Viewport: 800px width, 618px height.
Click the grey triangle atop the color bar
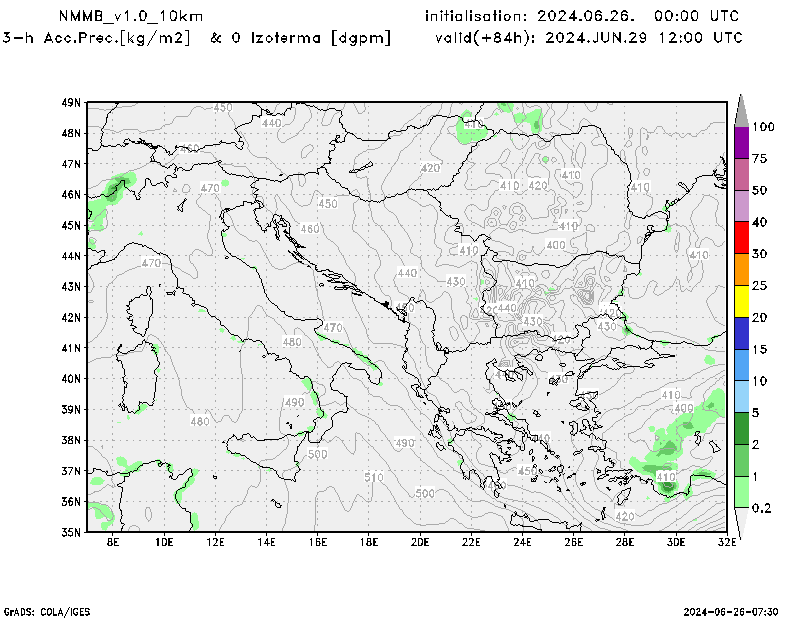point(741,110)
